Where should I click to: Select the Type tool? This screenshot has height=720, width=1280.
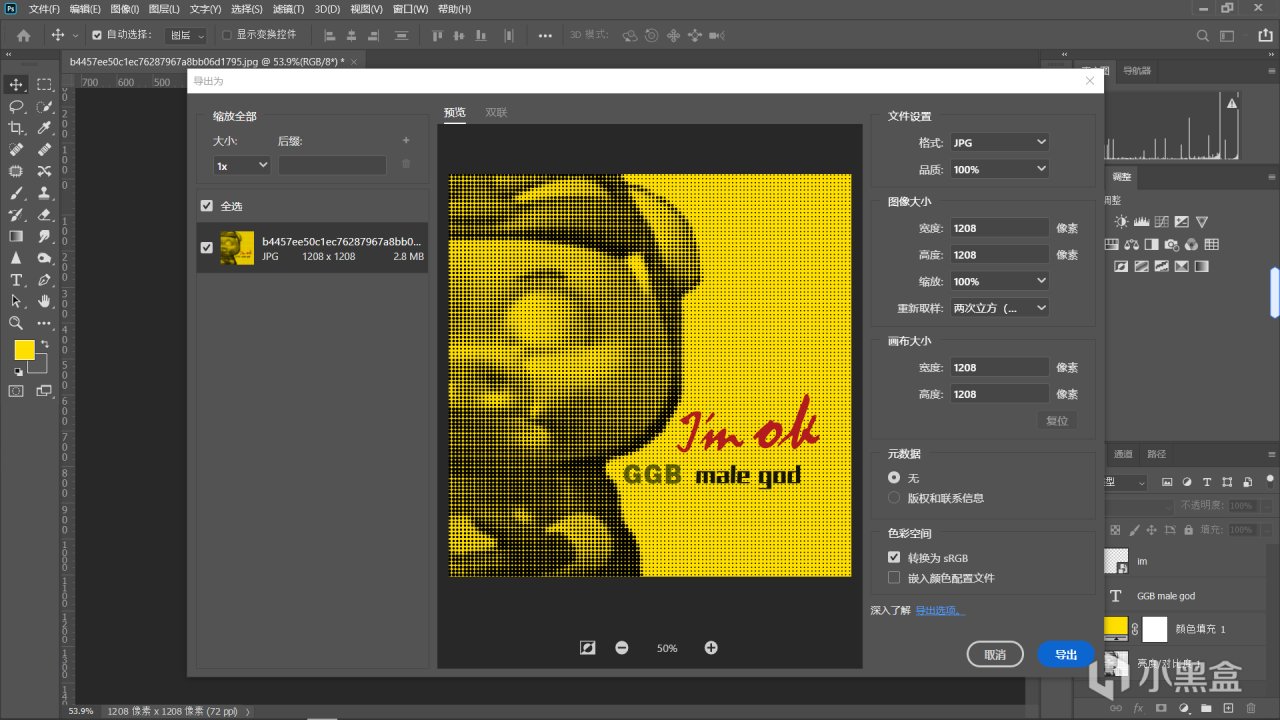point(16,280)
